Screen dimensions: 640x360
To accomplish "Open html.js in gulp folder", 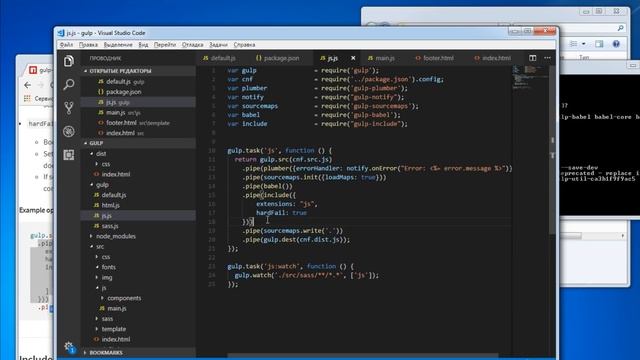I will coord(138,205).
